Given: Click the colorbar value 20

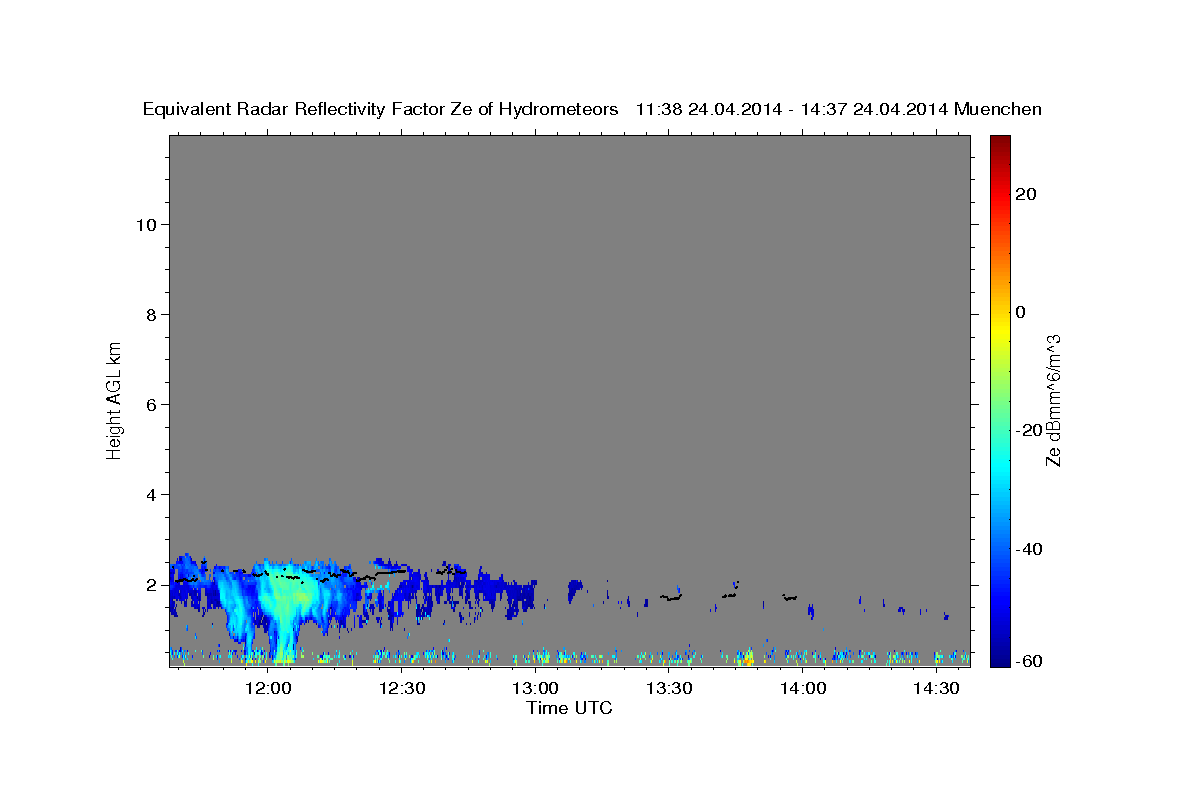Looking at the screenshot, I should (x=1026, y=194).
